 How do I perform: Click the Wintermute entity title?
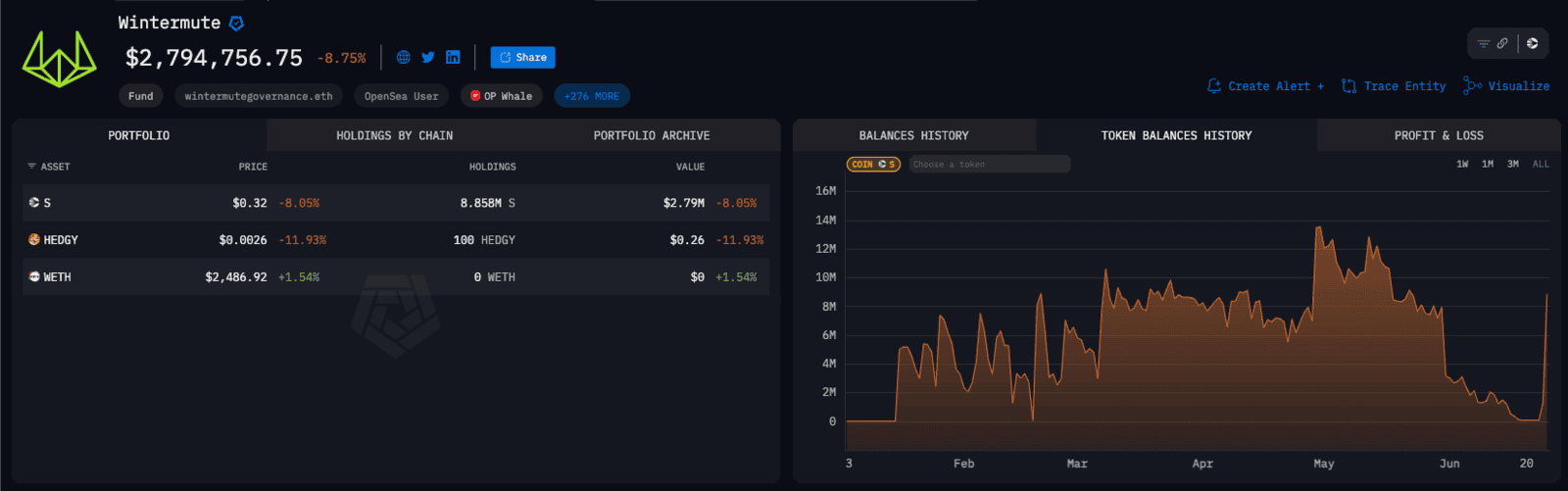point(170,23)
